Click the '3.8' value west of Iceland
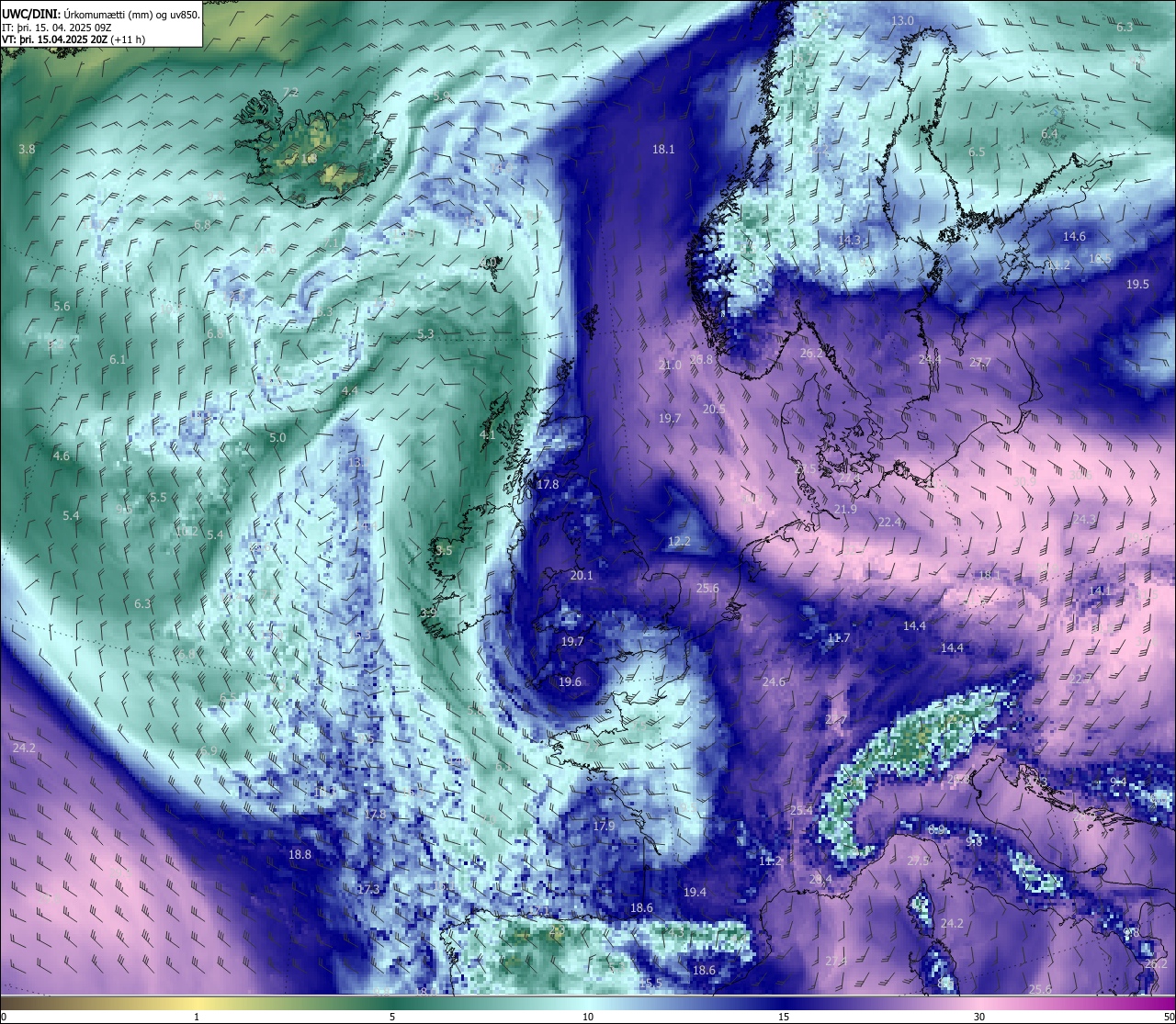 coord(27,149)
